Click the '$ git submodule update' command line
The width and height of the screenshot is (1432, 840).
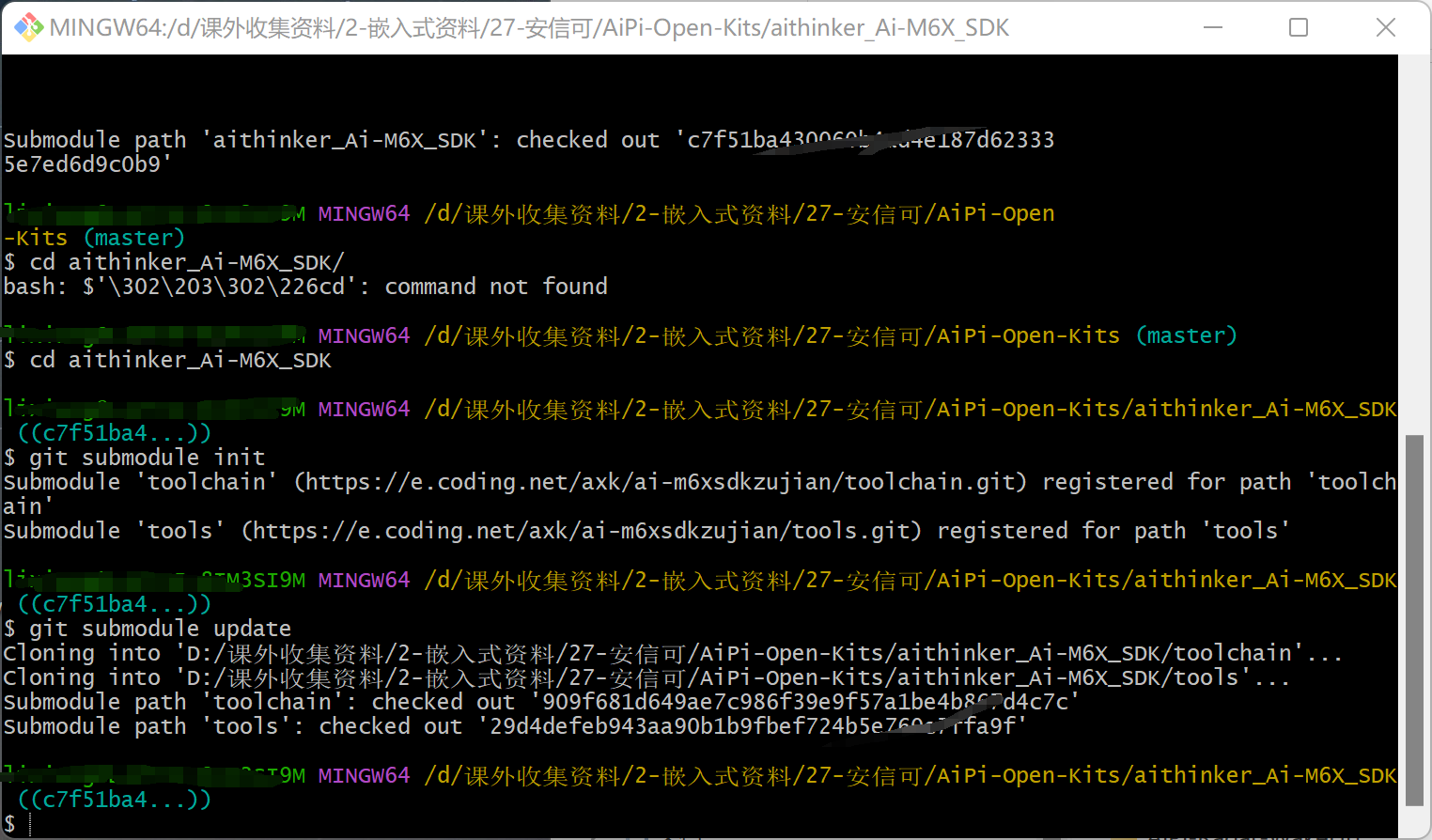point(148,629)
